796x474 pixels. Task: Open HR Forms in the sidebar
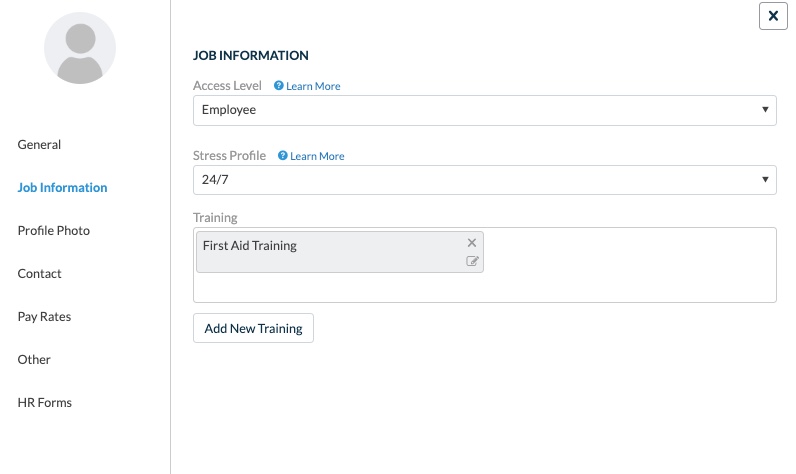(45, 402)
